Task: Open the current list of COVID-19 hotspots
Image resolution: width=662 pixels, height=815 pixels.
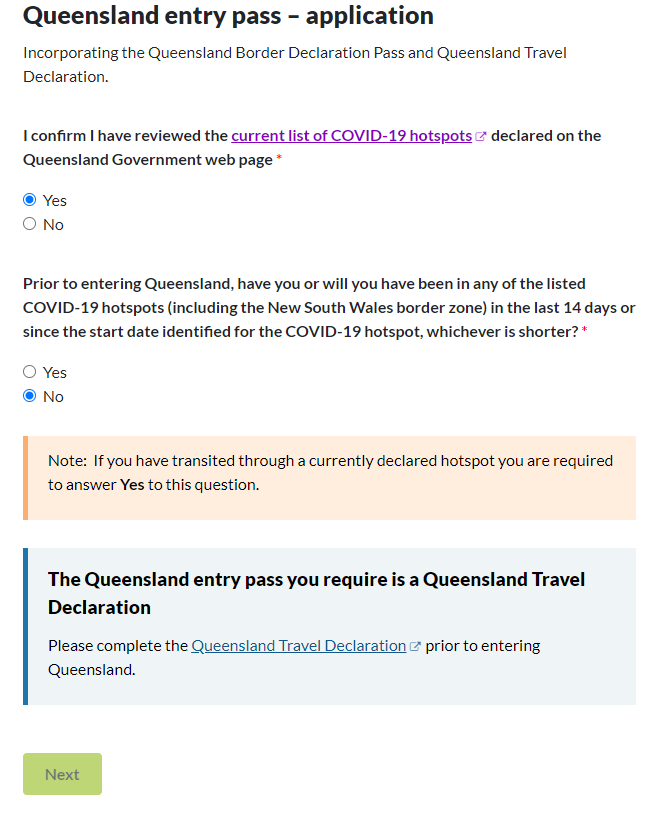Action: pyautogui.click(x=352, y=135)
